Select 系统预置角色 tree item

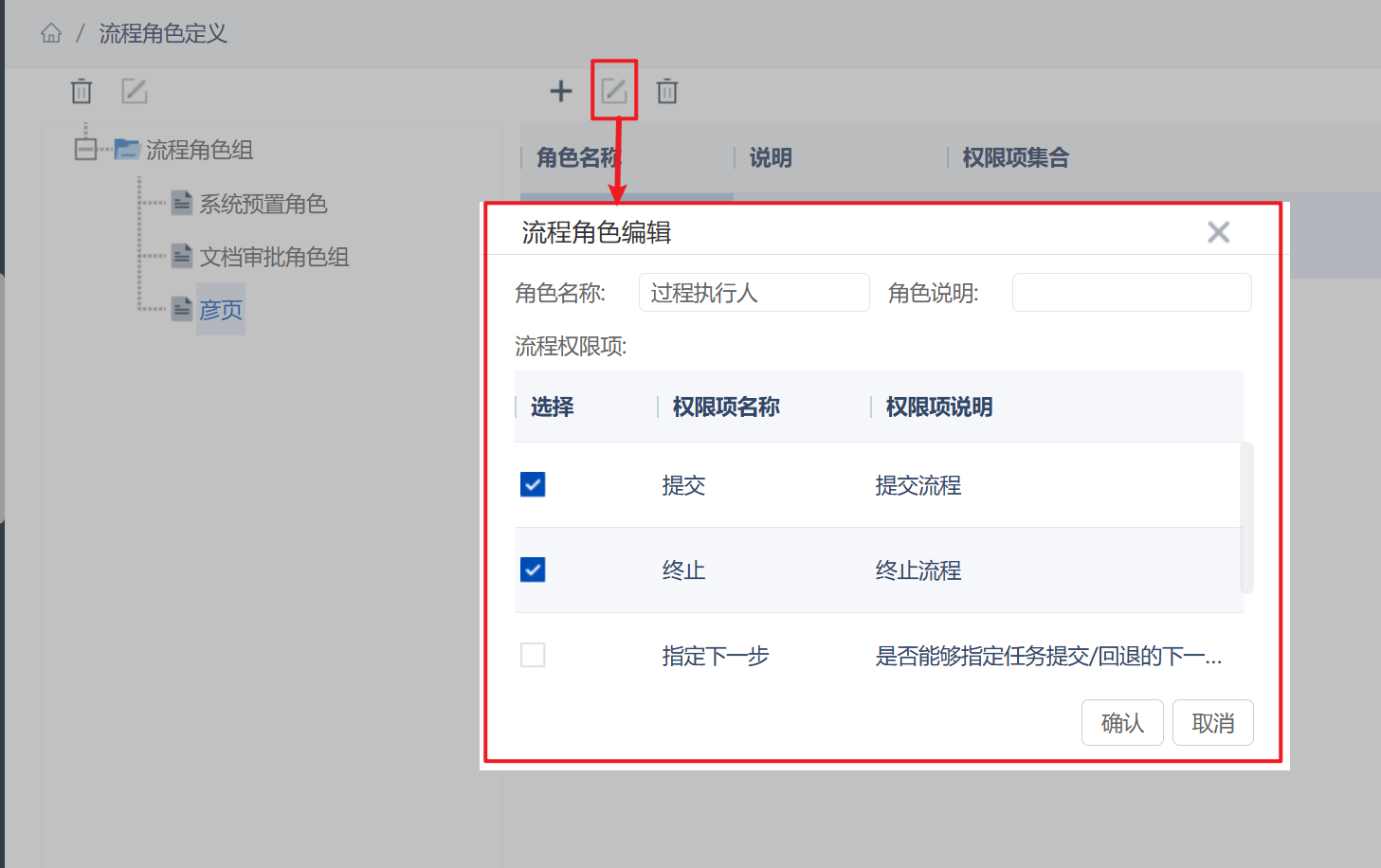pos(263,204)
